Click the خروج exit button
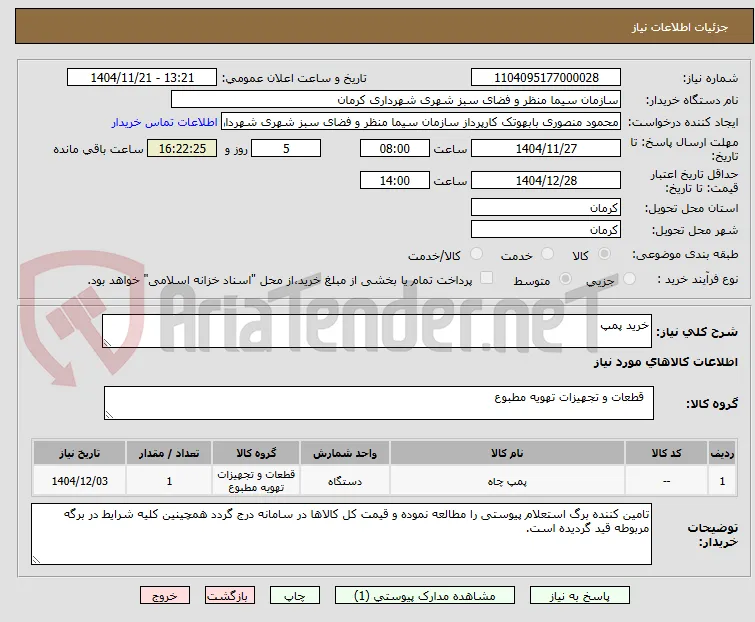755x622 pixels. pyautogui.click(x=165, y=596)
